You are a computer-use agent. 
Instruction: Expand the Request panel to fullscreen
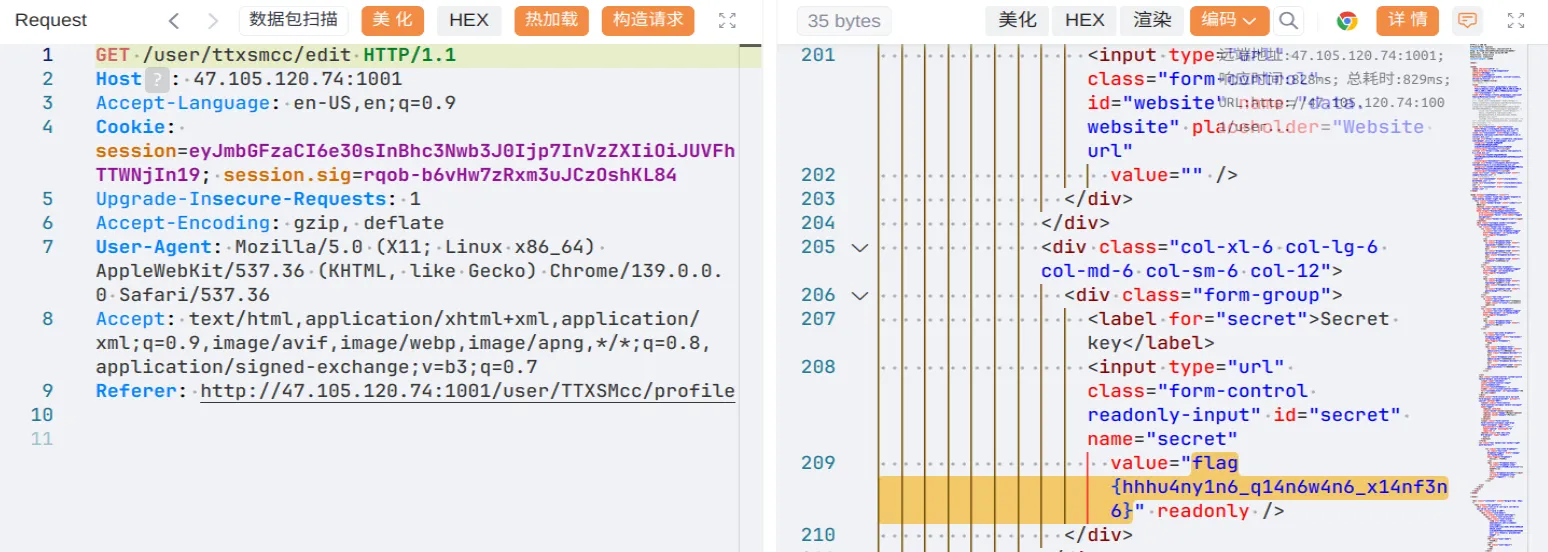tap(727, 21)
